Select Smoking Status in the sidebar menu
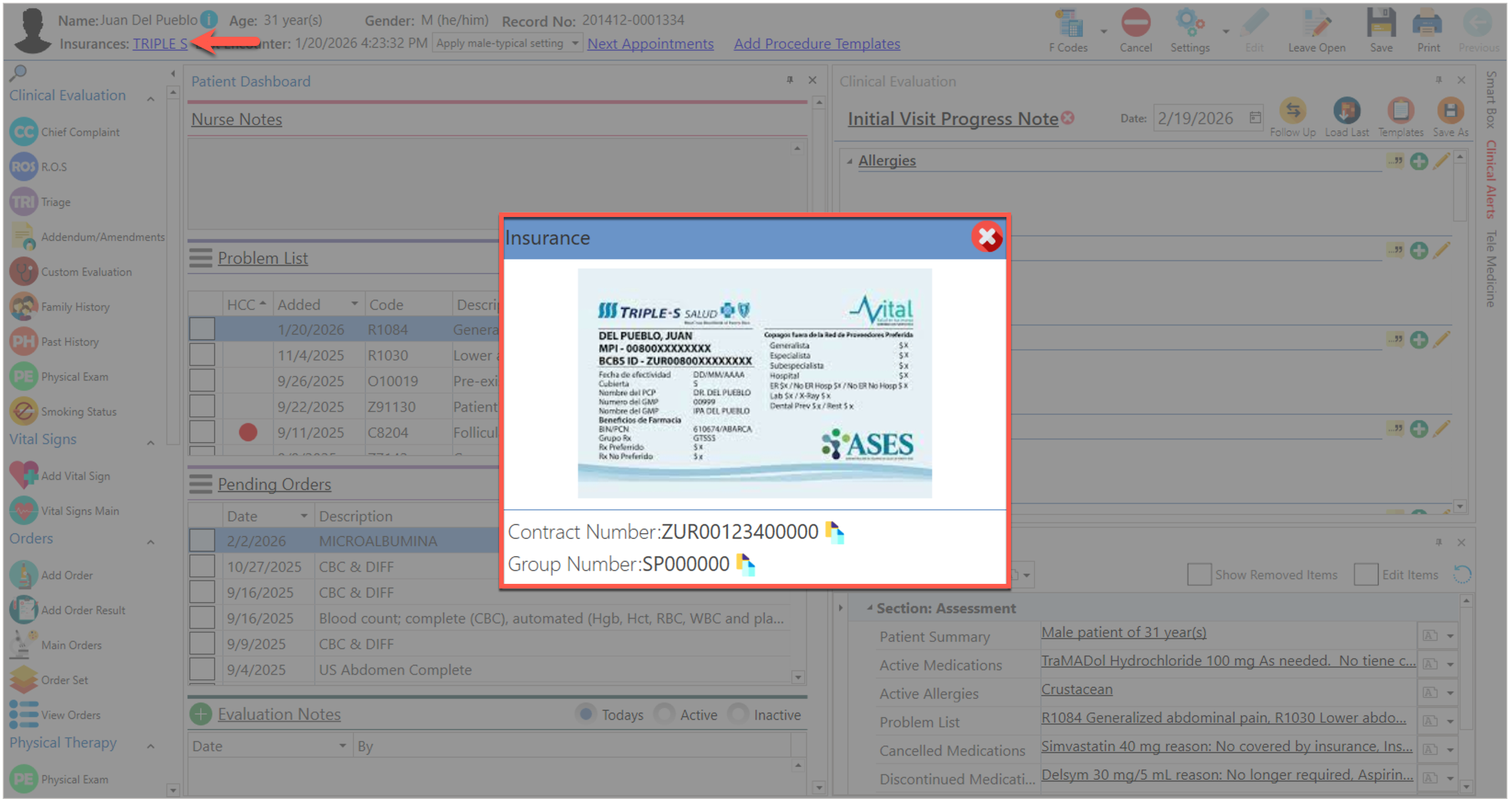This screenshot has height=799, width=1512. pyautogui.click(x=78, y=411)
